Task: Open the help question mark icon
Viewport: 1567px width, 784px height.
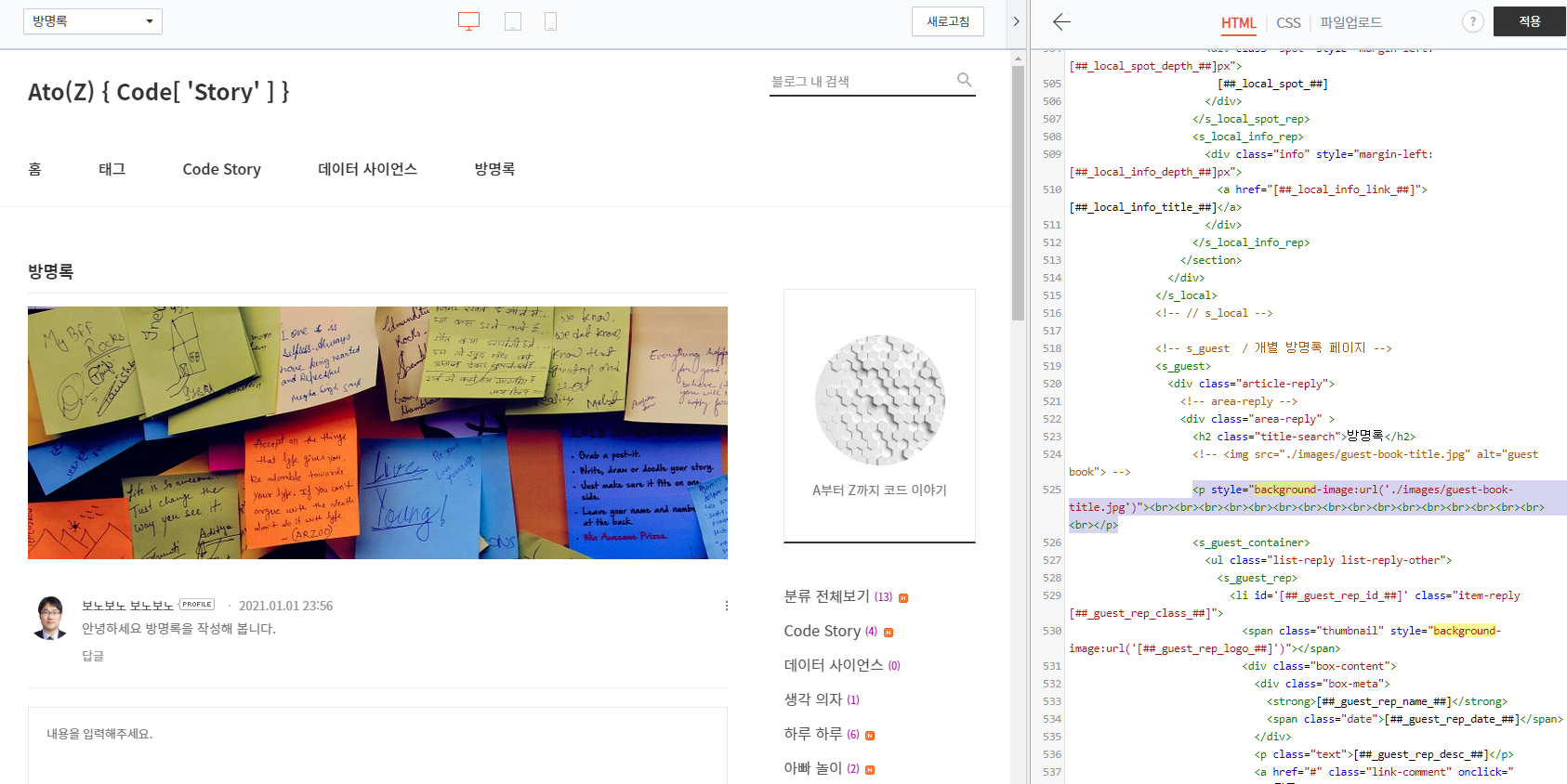Action: (x=1472, y=21)
